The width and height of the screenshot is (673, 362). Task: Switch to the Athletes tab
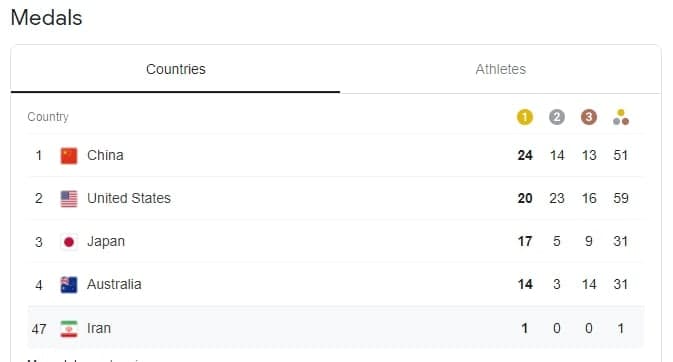coord(500,69)
